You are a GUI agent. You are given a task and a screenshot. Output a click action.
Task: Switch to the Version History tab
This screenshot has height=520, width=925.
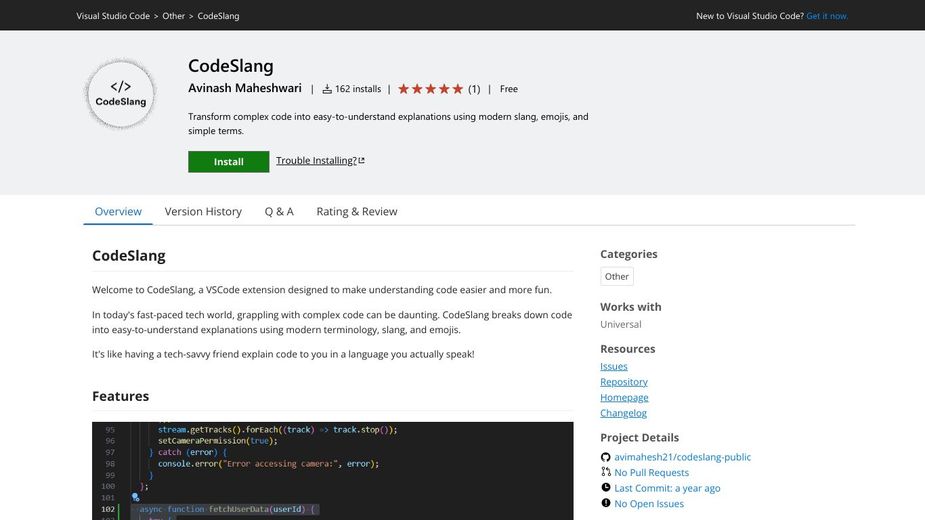point(203,211)
